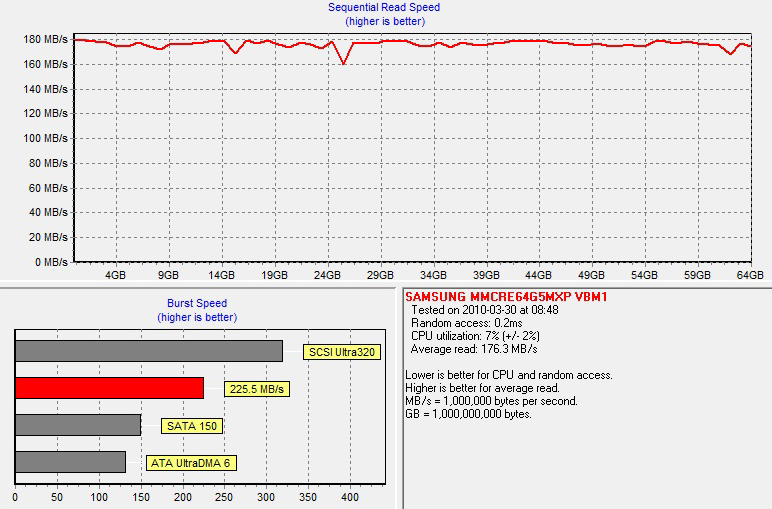The height and width of the screenshot is (509, 772).
Task: Click the gray ATA UltraDMA 6 bar
Action: (x=70, y=462)
